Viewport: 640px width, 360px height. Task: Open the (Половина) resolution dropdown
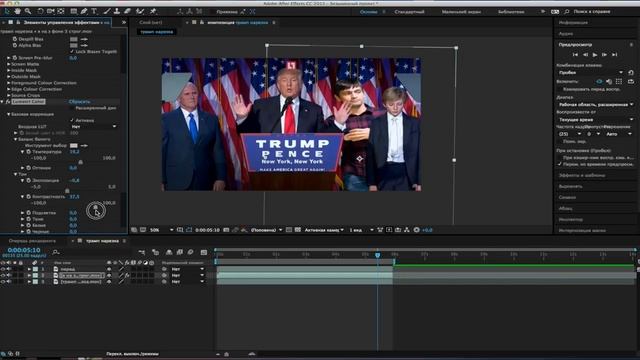pyautogui.click(x=266, y=230)
